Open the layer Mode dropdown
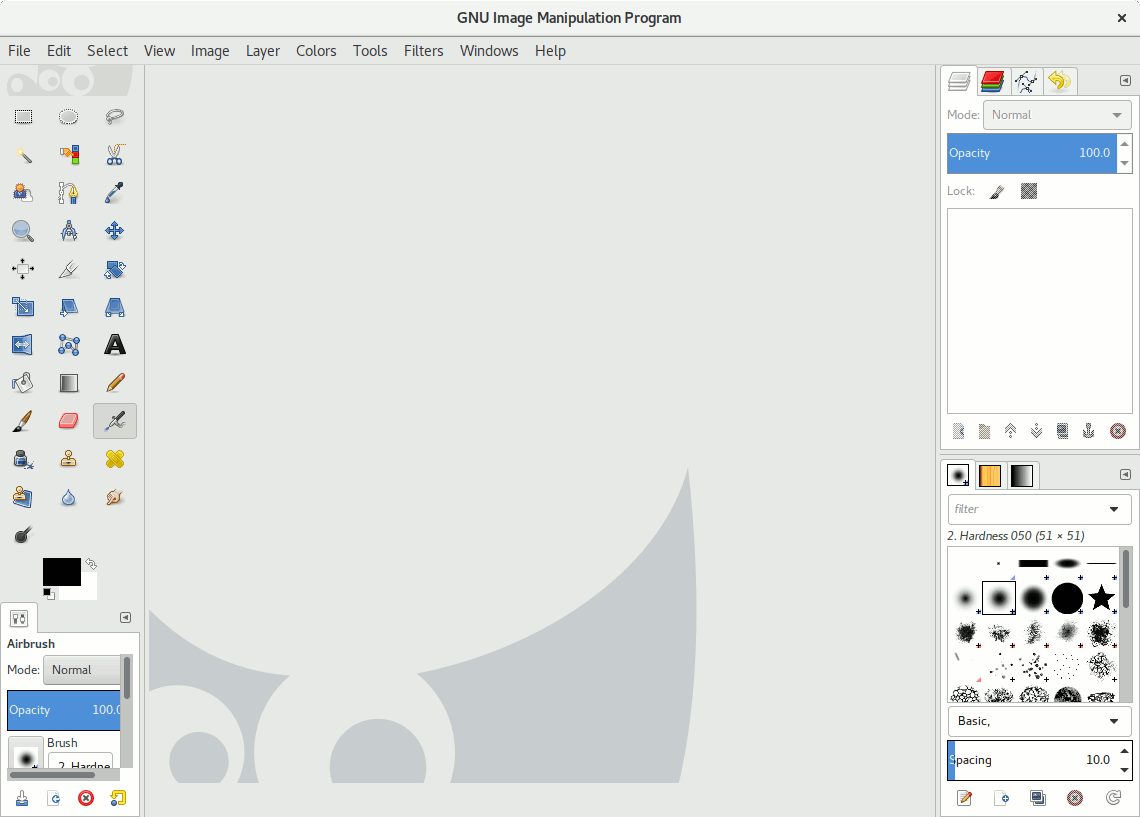The image size is (1140, 817). click(x=1057, y=115)
